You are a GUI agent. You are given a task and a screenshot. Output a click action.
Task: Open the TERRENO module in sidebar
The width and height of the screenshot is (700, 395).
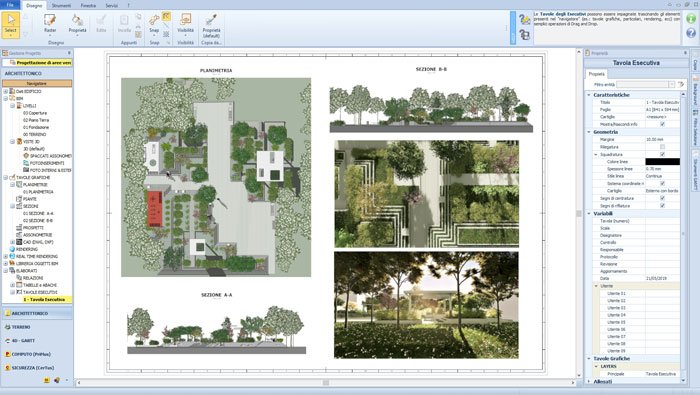click(x=37, y=327)
